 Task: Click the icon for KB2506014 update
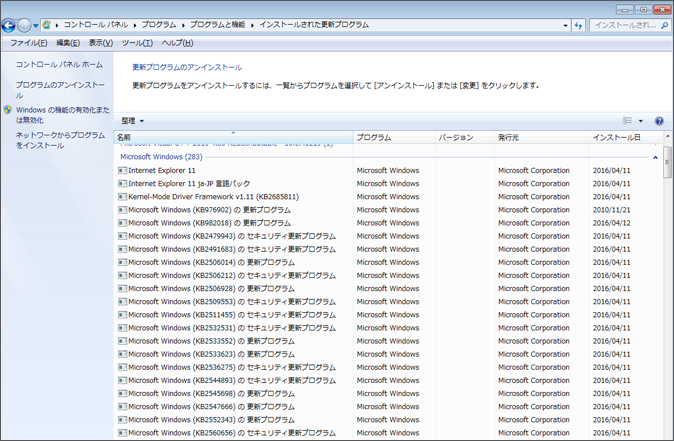pos(123,263)
